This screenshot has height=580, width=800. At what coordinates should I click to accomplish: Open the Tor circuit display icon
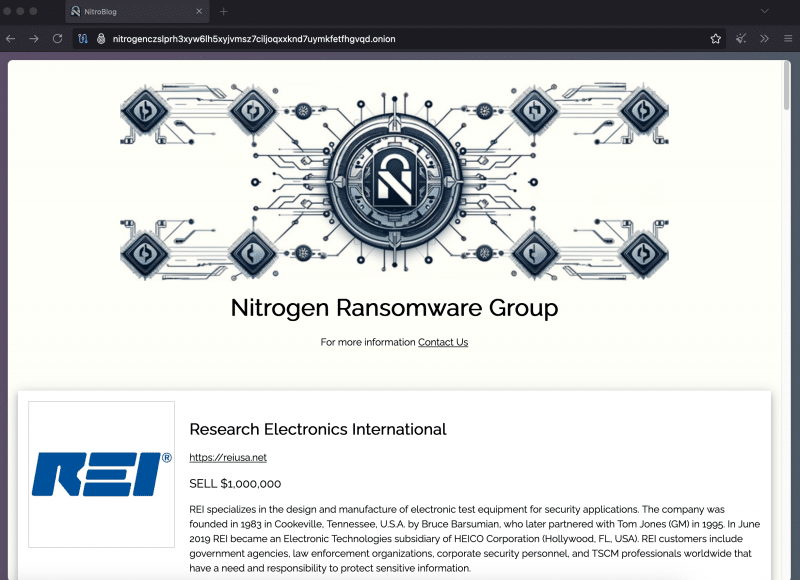coord(82,39)
